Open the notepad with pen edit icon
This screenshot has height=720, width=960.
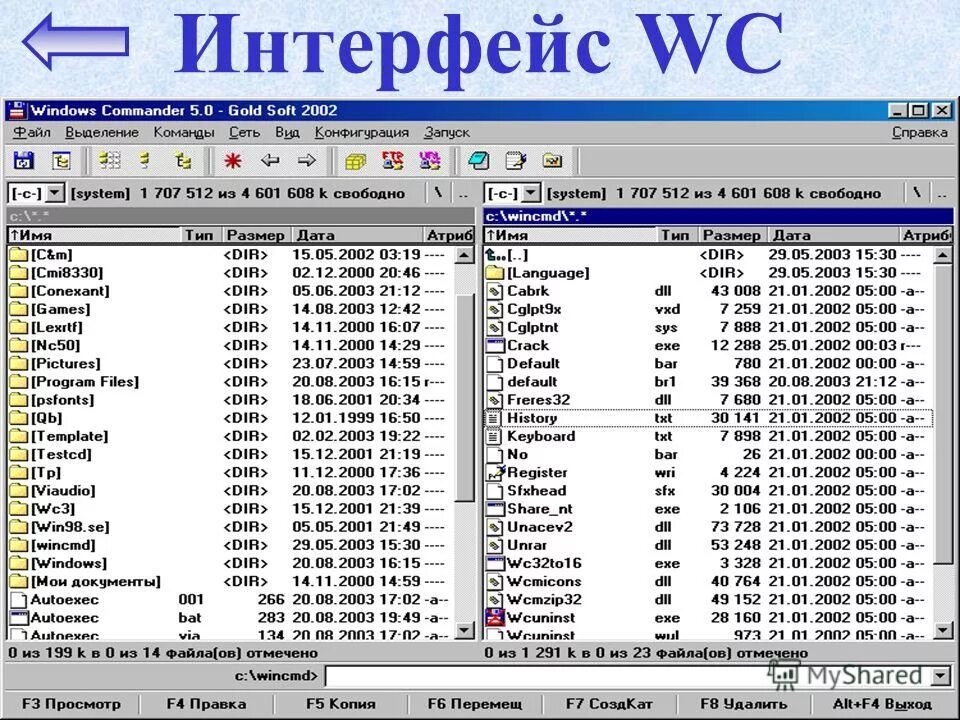pyautogui.click(x=516, y=161)
